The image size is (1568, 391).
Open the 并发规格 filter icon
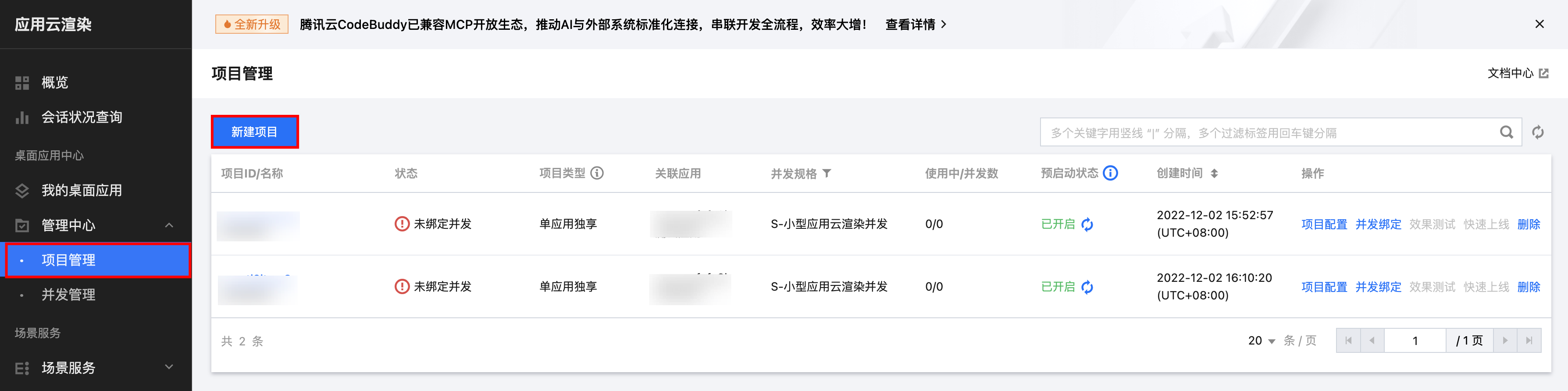point(827,173)
